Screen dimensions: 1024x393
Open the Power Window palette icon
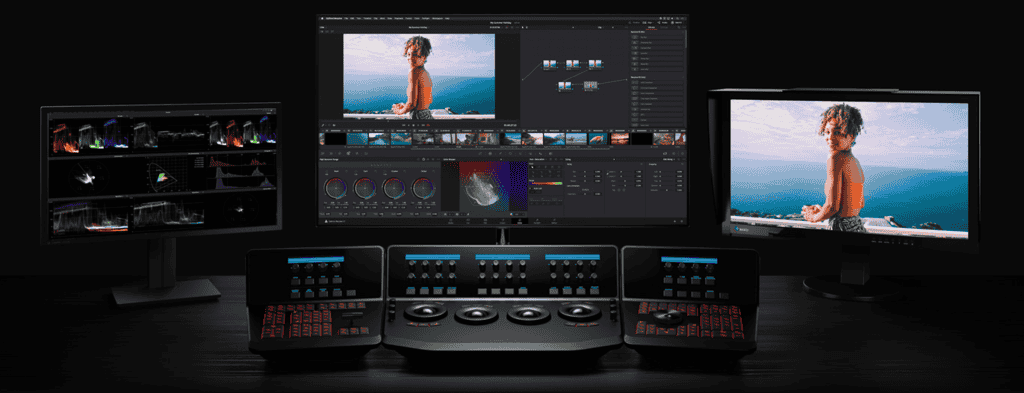pyautogui.click(x=510, y=153)
